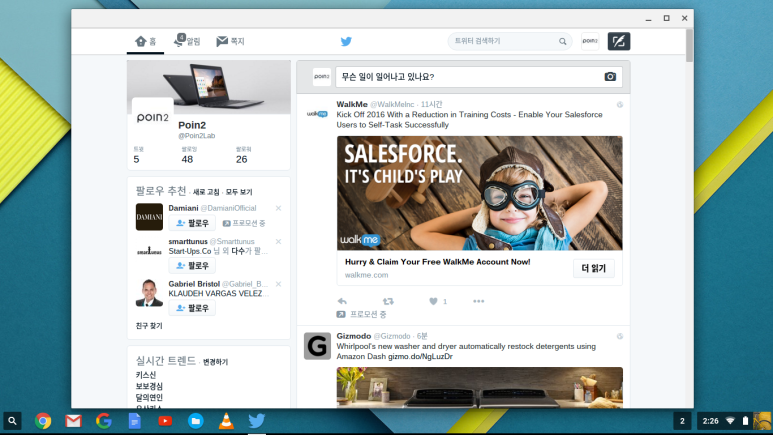This screenshot has width=773, height=435.
Task: Open walkme.com link in card
Action: point(366,275)
